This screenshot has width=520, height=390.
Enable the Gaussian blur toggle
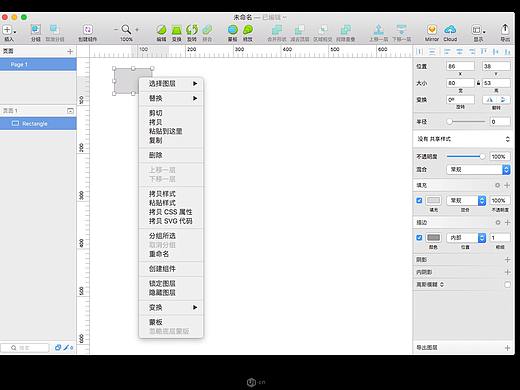coord(507,285)
